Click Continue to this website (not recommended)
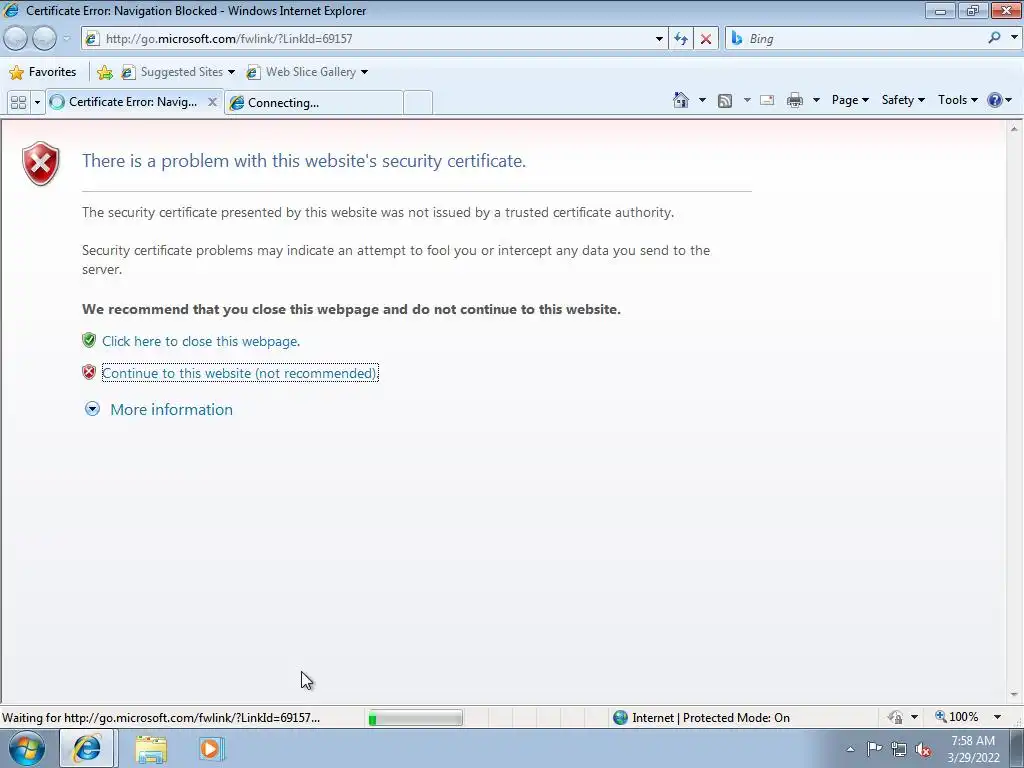This screenshot has width=1024, height=768. [240, 373]
